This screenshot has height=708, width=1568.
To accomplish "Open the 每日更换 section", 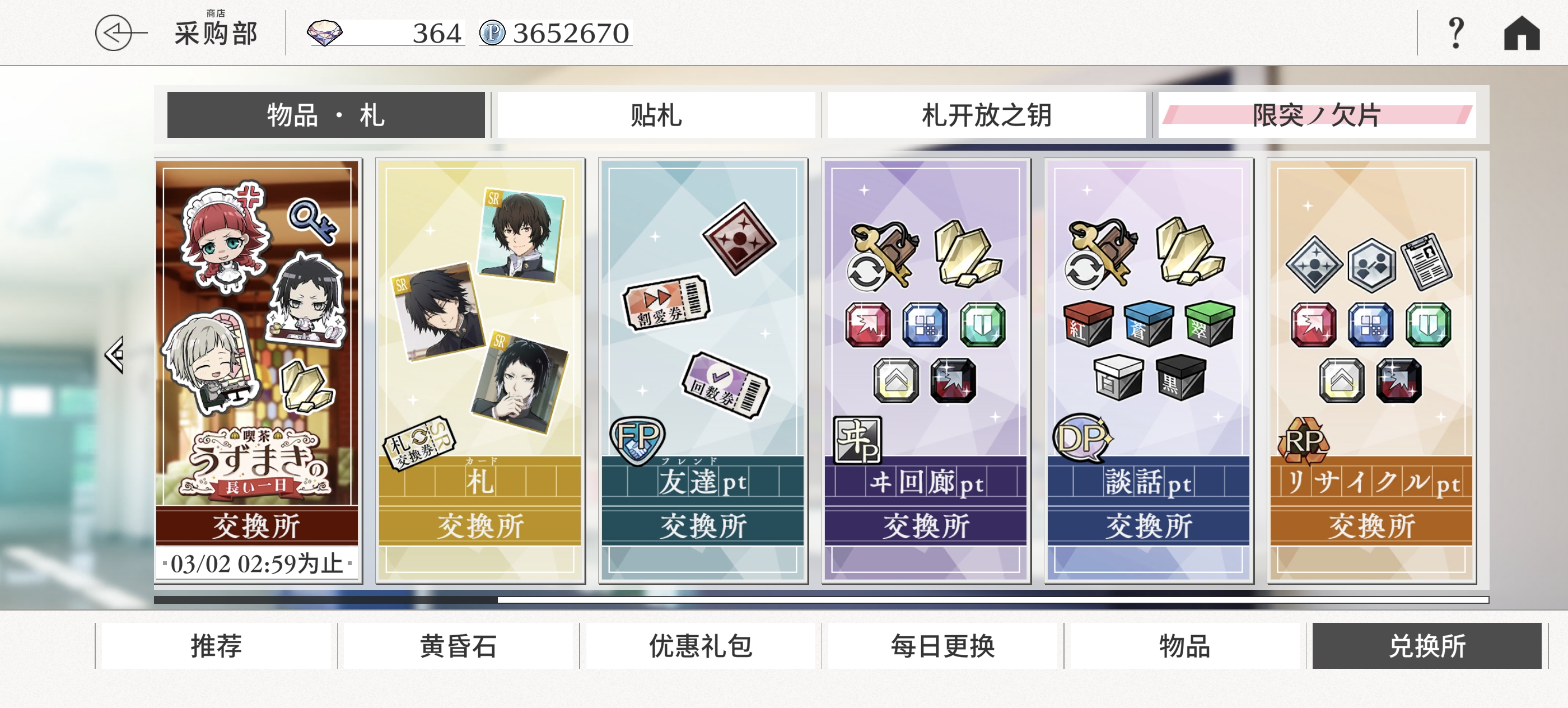I will tap(942, 646).
